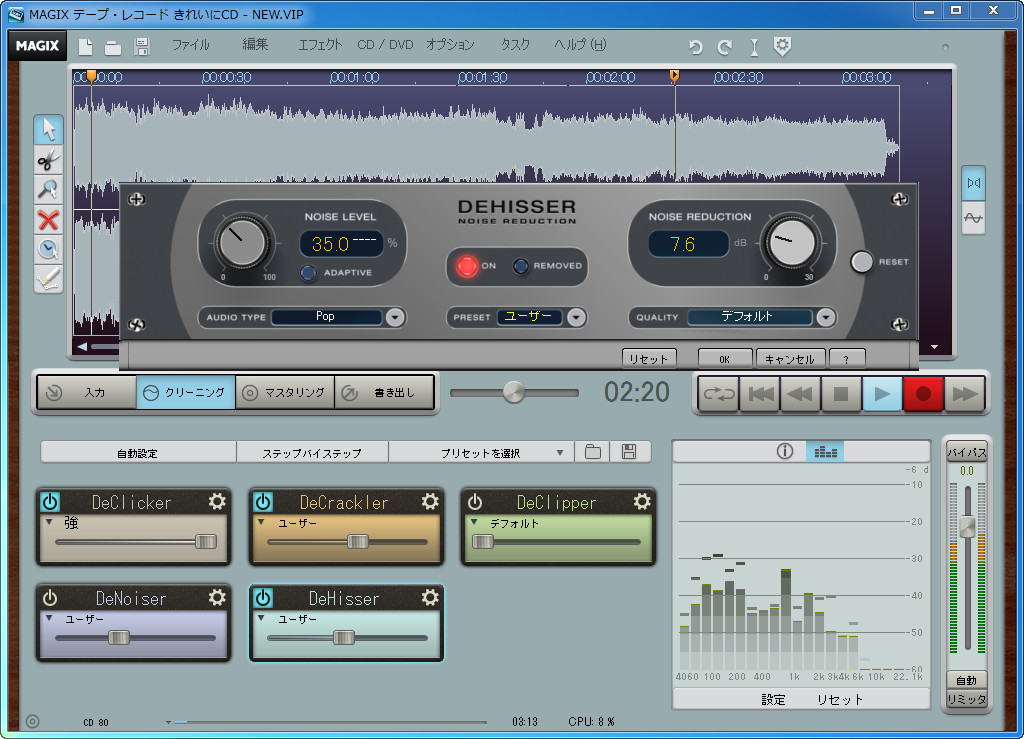Viewport: 1024px width, 739px height.
Task: Click the DeNoiser slider handle
Action: click(118, 637)
